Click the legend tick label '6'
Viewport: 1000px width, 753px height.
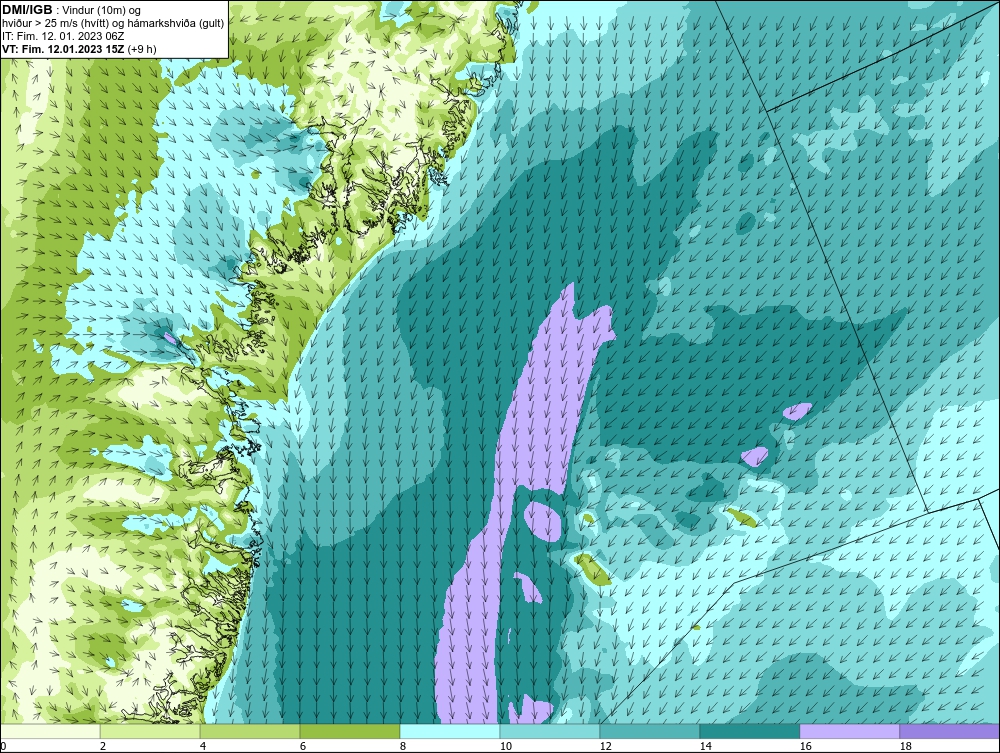pyautogui.click(x=303, y=746)
